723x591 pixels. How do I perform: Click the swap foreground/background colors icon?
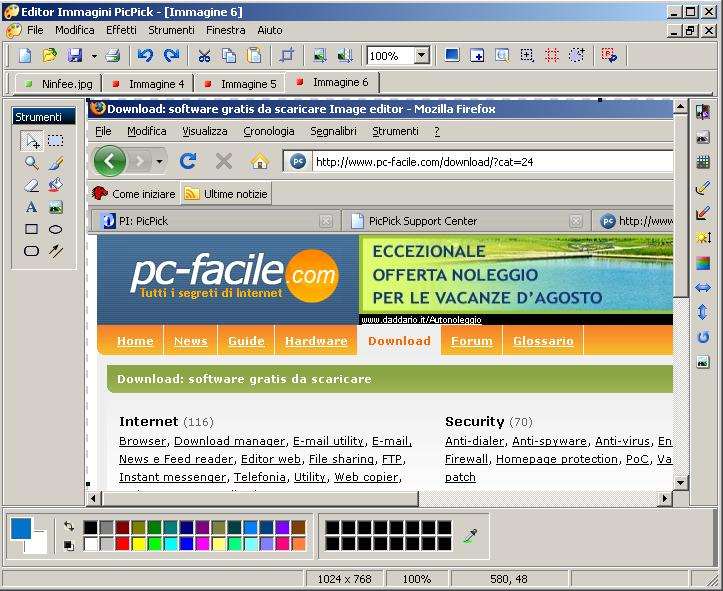[68, 526]
